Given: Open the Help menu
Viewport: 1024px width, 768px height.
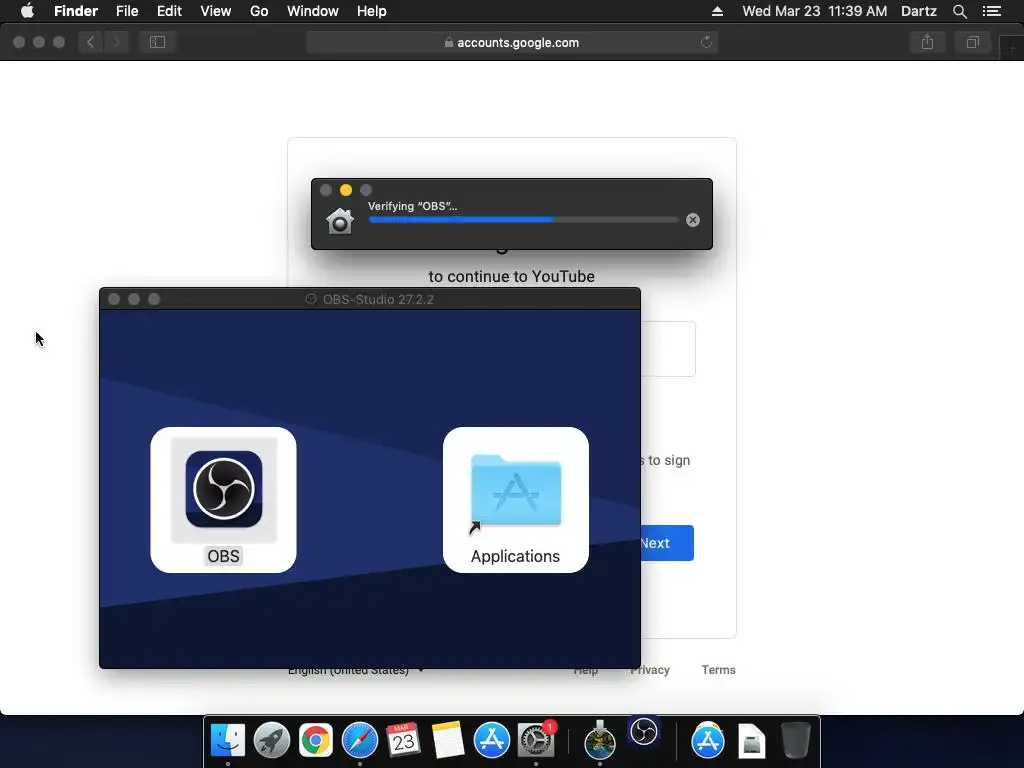Looking at the screenshot, I should coord(372,11).
